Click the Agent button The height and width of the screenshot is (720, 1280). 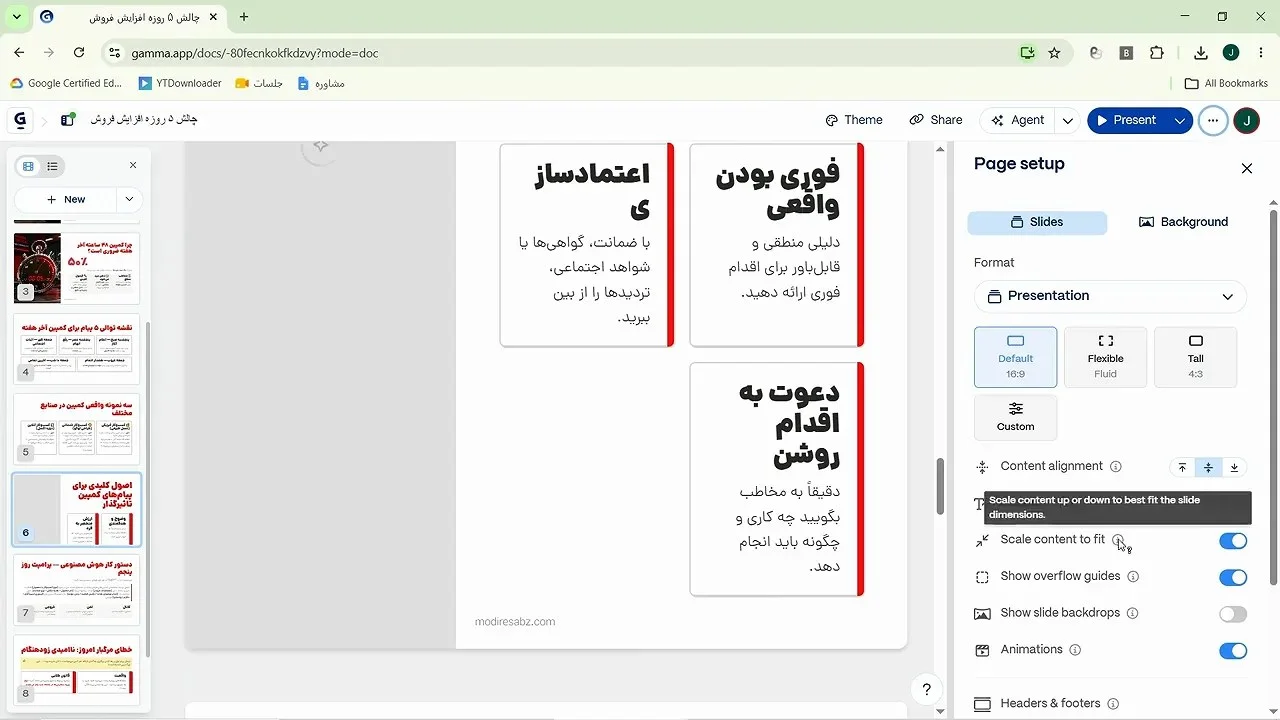[1017, 120]
